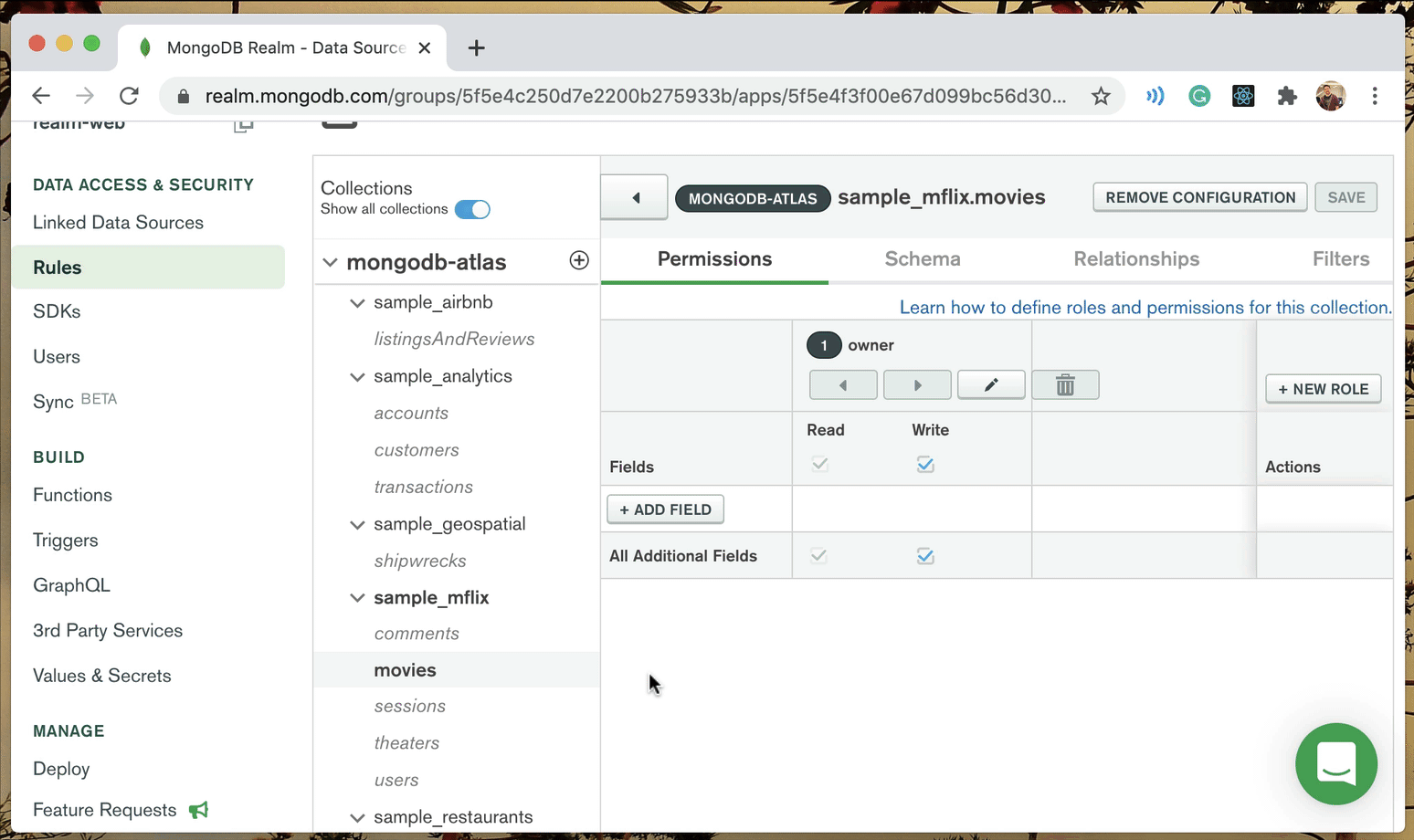Toggle All Additional Fields Read checkbox
1414x840 pixels.
tap(818, 555)
